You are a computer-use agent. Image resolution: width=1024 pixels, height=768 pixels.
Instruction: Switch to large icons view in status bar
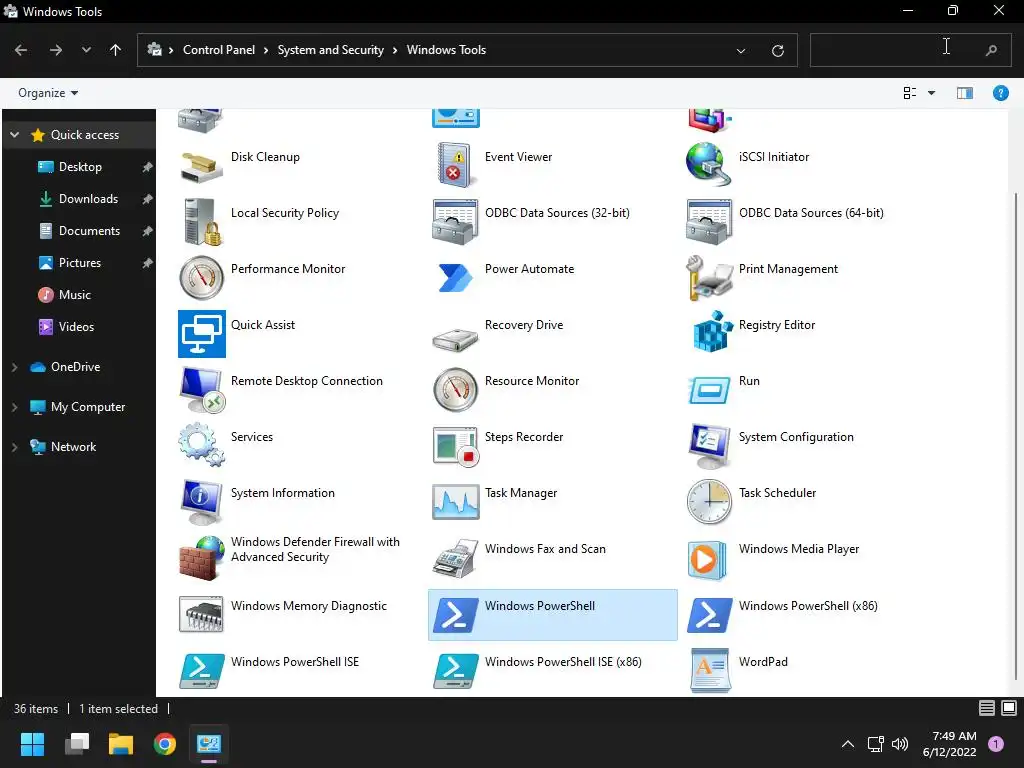[x=1009, y=708]
